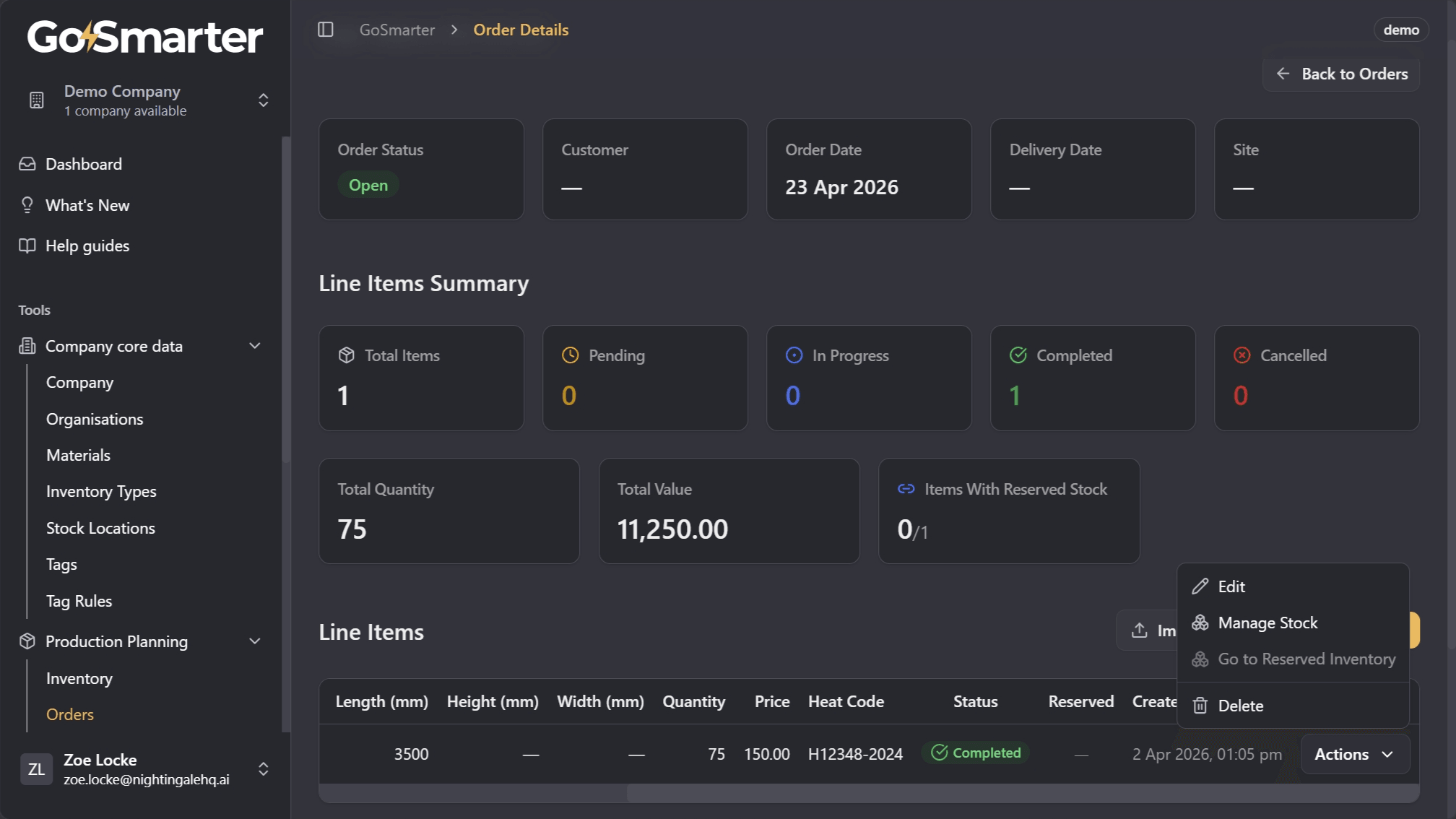The height and width of the screenshot is (819, 1456).
Task: Click the Quantity column header
Action: click(693, 701)
